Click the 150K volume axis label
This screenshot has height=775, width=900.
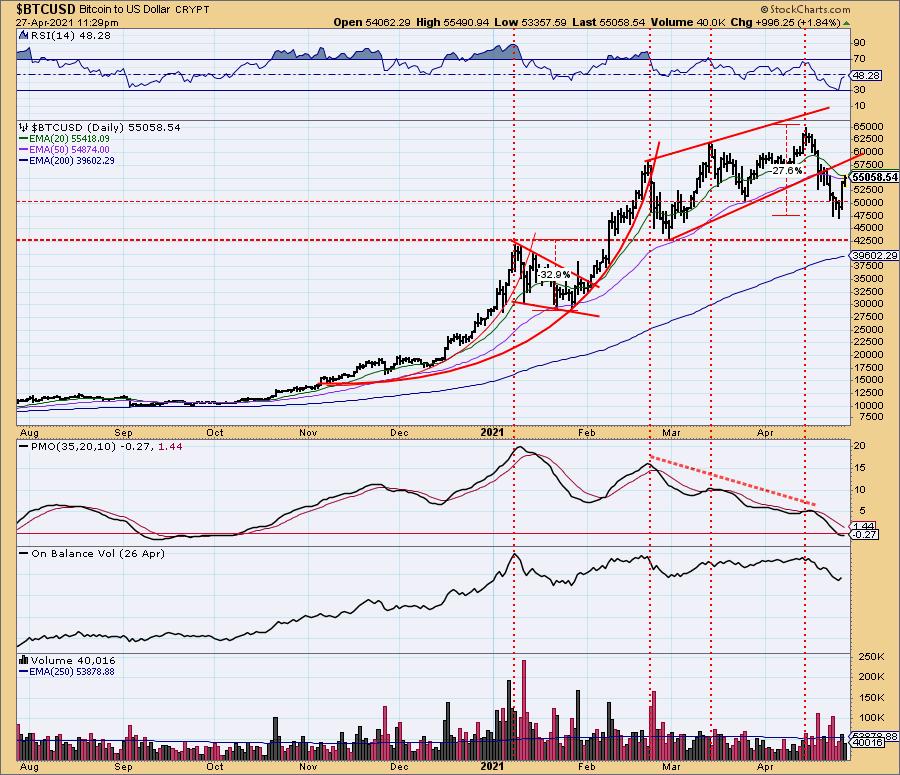pyautogui.click(x=871, y=698)
